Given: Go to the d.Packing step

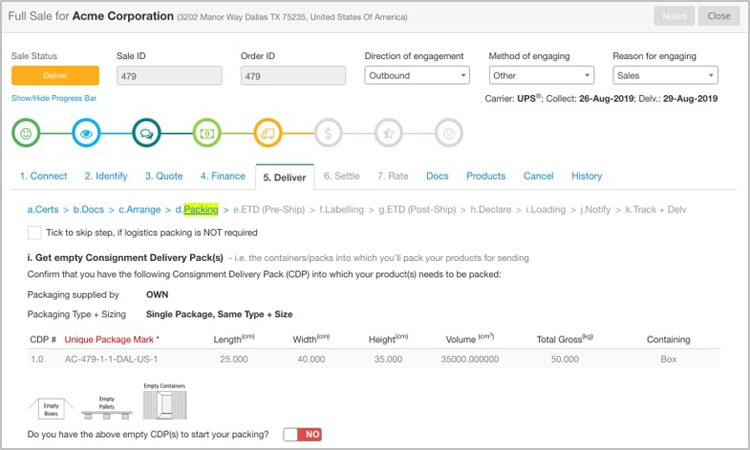Looking at the screenshot, I should pos(197,209).
